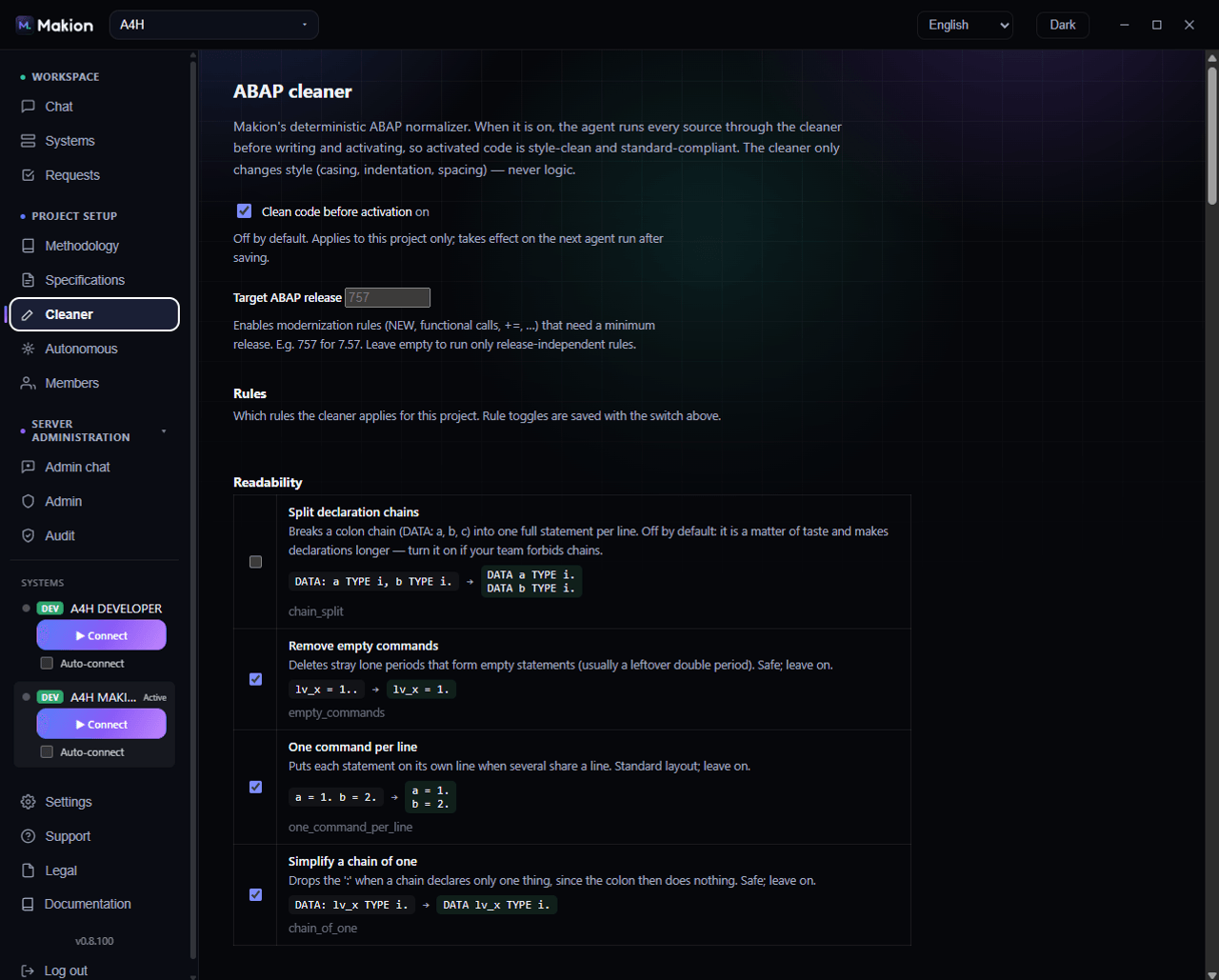Open Chat in the sidebar

click(94, 107)
